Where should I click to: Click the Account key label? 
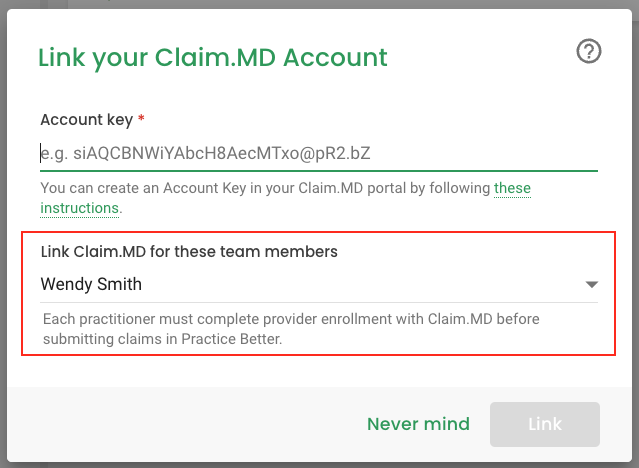[86, 120]
